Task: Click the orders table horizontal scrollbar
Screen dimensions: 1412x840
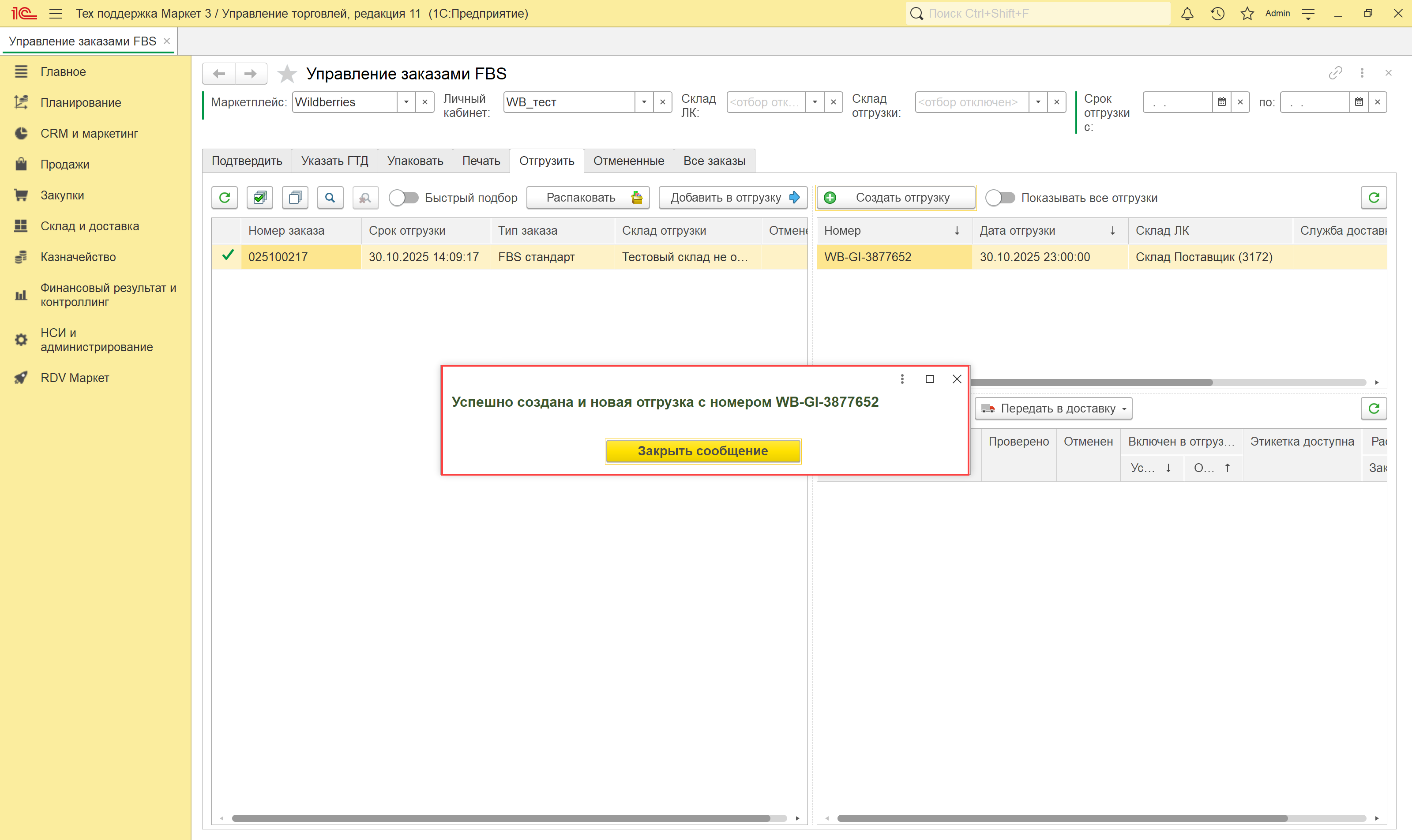Action: [500, 818]
